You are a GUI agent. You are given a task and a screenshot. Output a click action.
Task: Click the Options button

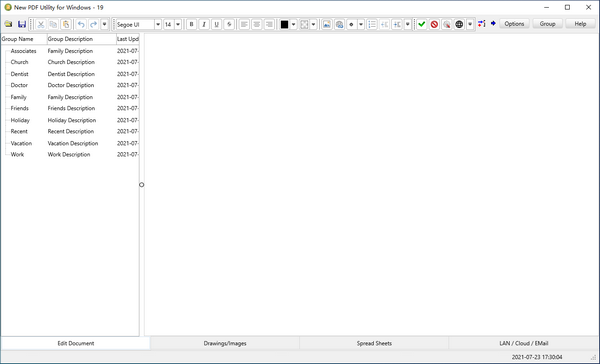(514, 24)
